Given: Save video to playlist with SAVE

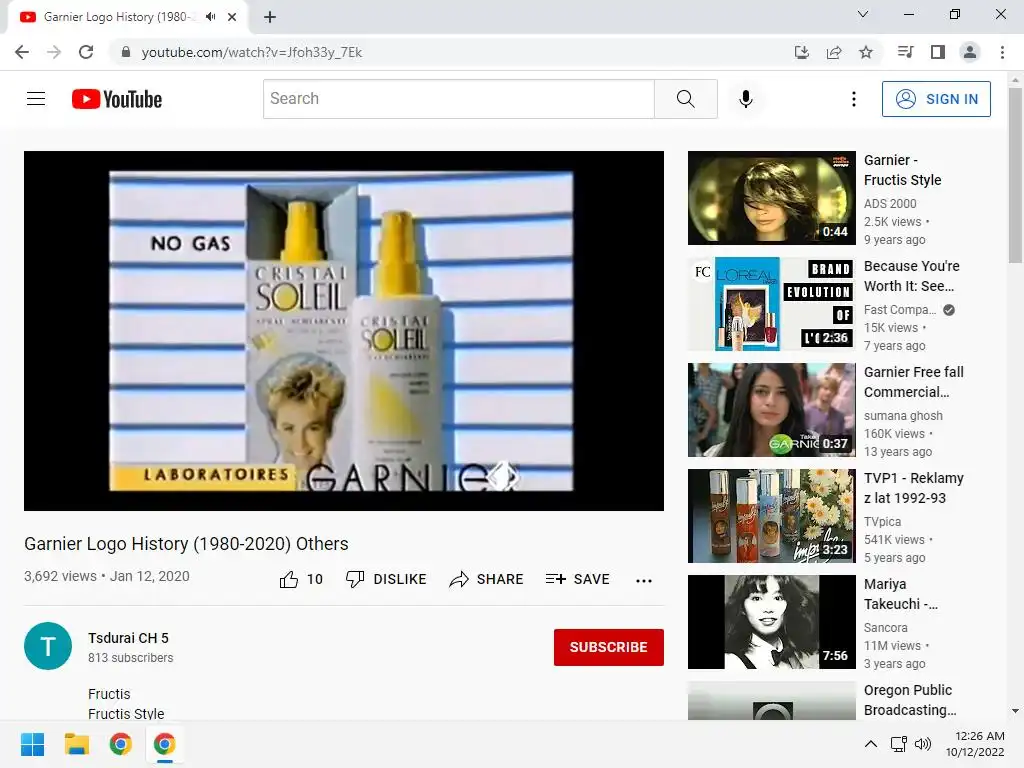Looking at the screenshot, I should 578,579.
